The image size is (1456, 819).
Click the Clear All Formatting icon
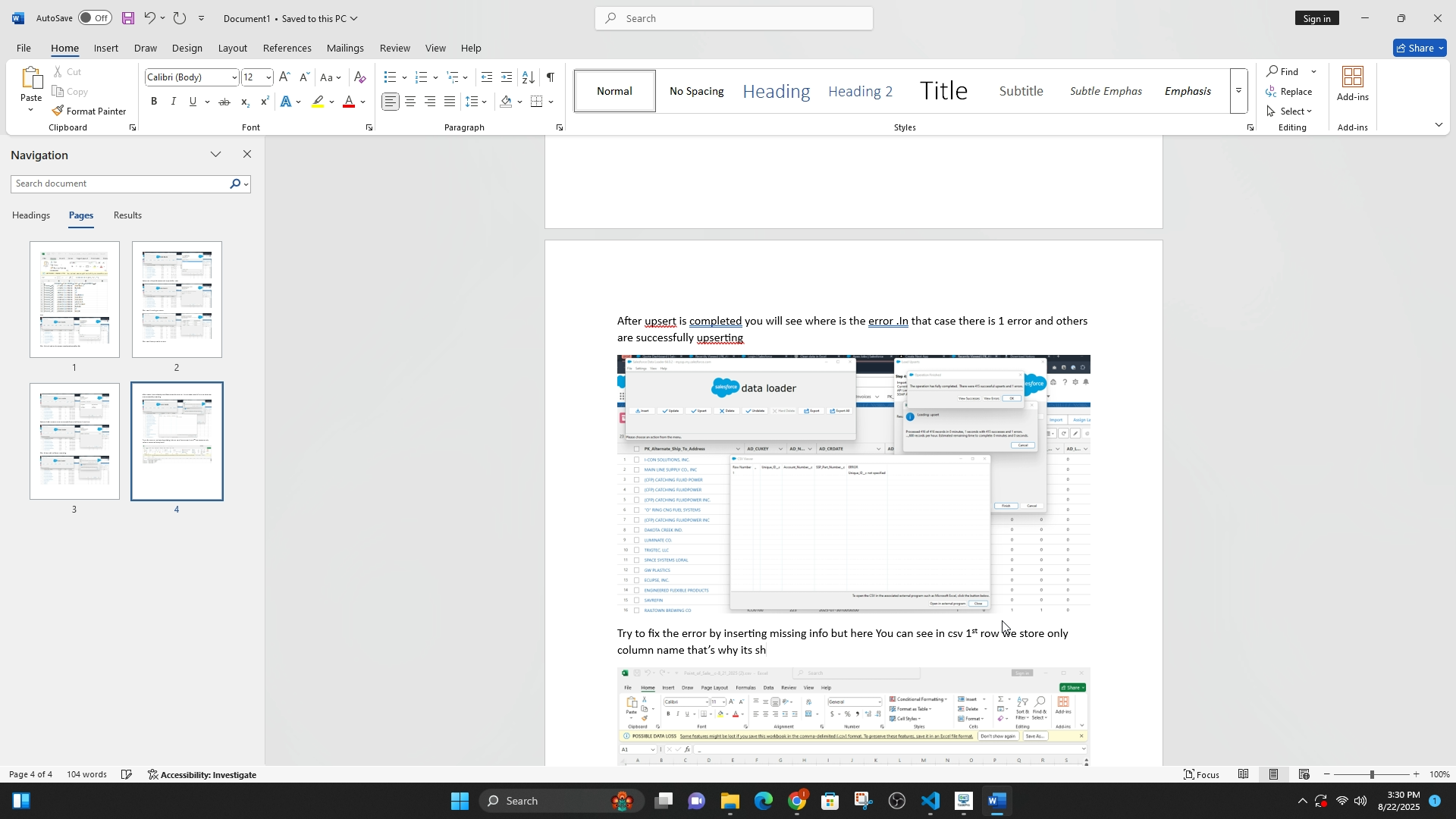pyautogui.click(x=360, y=77)
